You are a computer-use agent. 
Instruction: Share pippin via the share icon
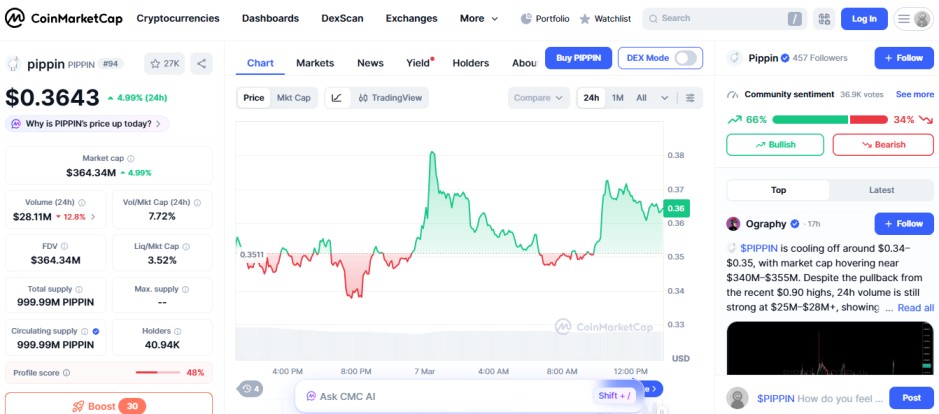pyautogui.click(x=201, y=64)
